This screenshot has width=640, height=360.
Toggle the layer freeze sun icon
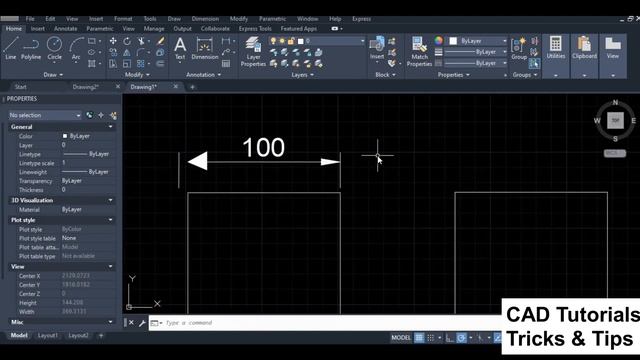[282, 41]
